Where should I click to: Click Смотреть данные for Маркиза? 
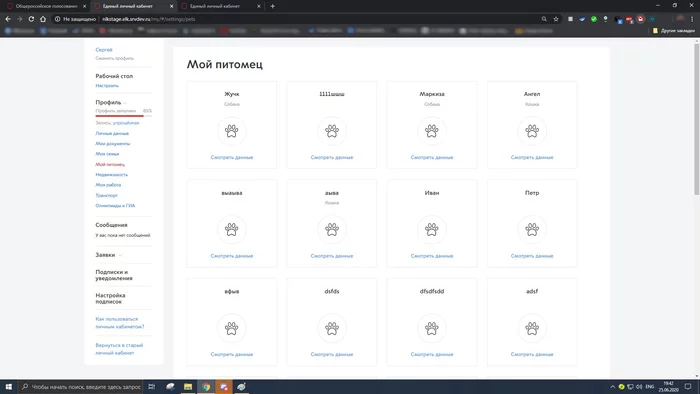432,157
